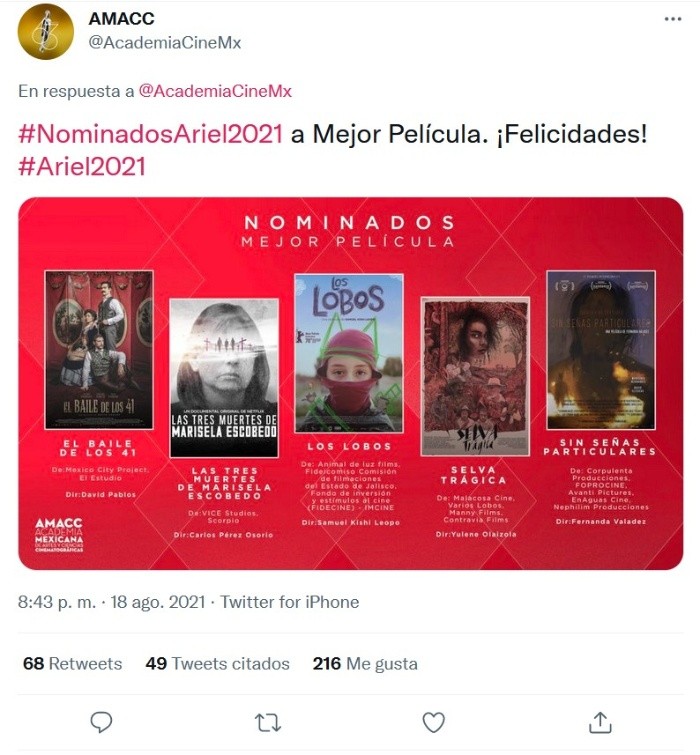The height and width of the screenshot is (755, 700).
Task: Click the retweet arrows icon
Action: tap(267, 723)
